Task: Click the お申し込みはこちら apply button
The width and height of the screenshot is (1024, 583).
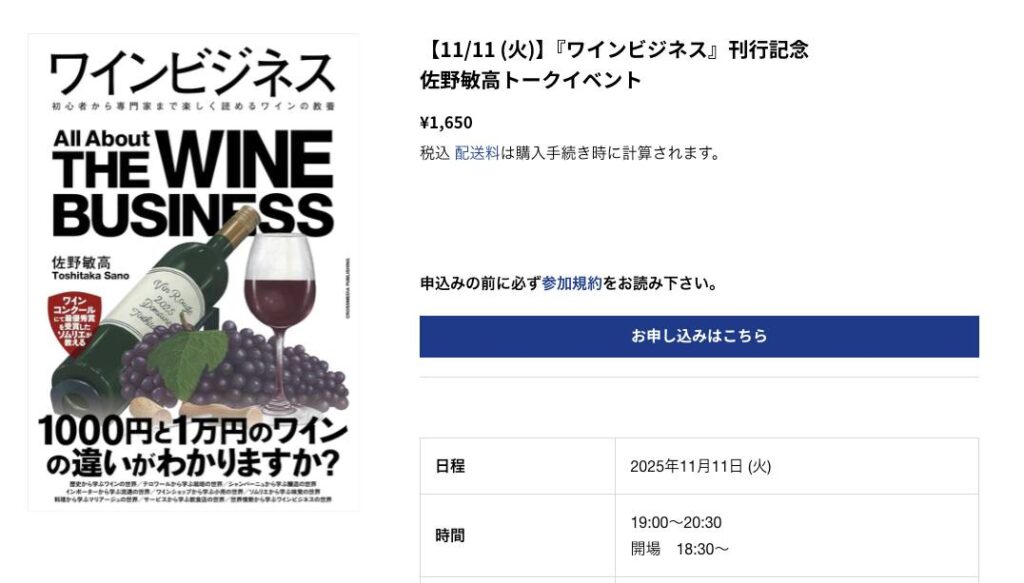Action: click(699, 336)
